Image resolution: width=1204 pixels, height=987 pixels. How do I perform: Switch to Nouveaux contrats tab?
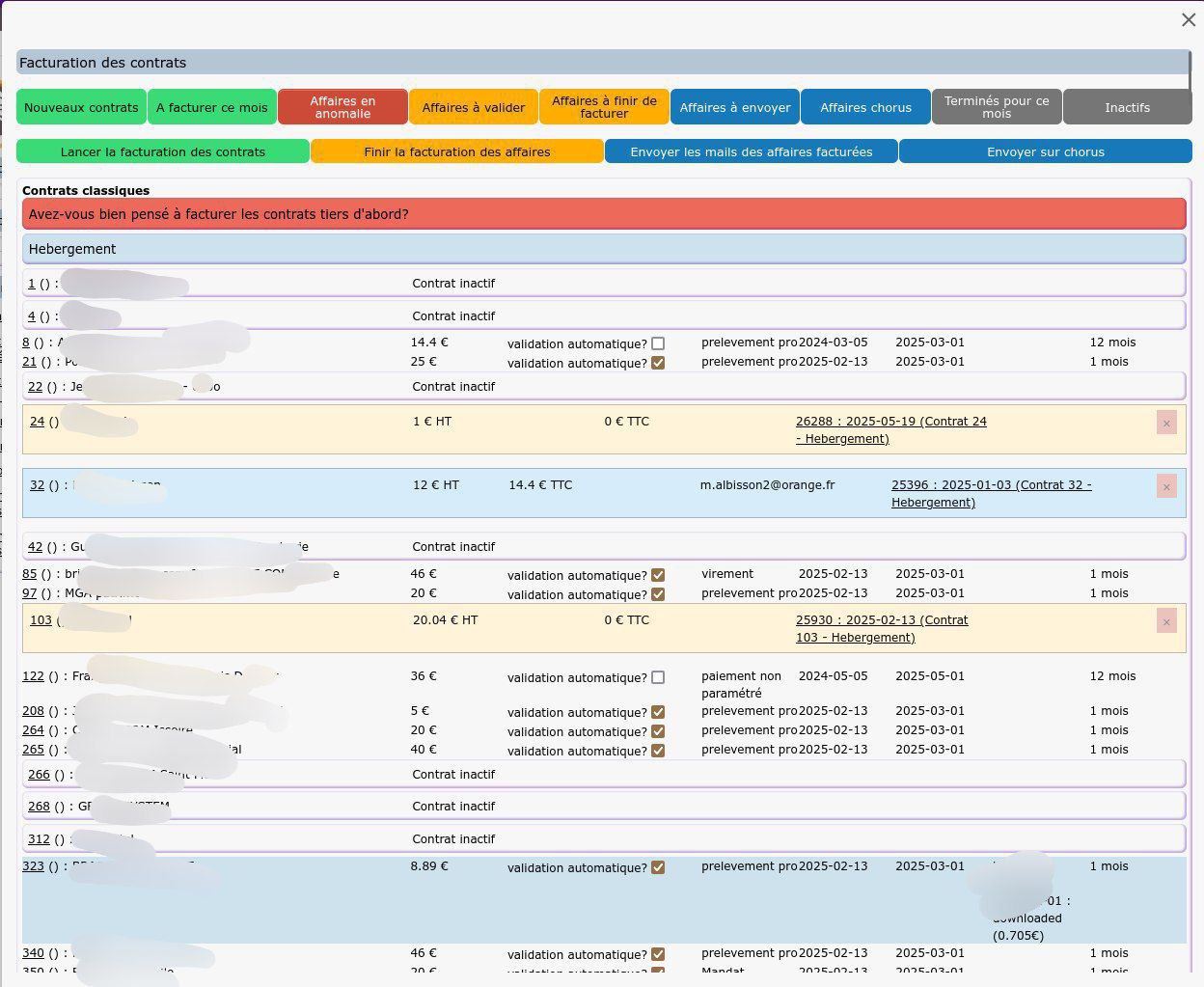81,107
